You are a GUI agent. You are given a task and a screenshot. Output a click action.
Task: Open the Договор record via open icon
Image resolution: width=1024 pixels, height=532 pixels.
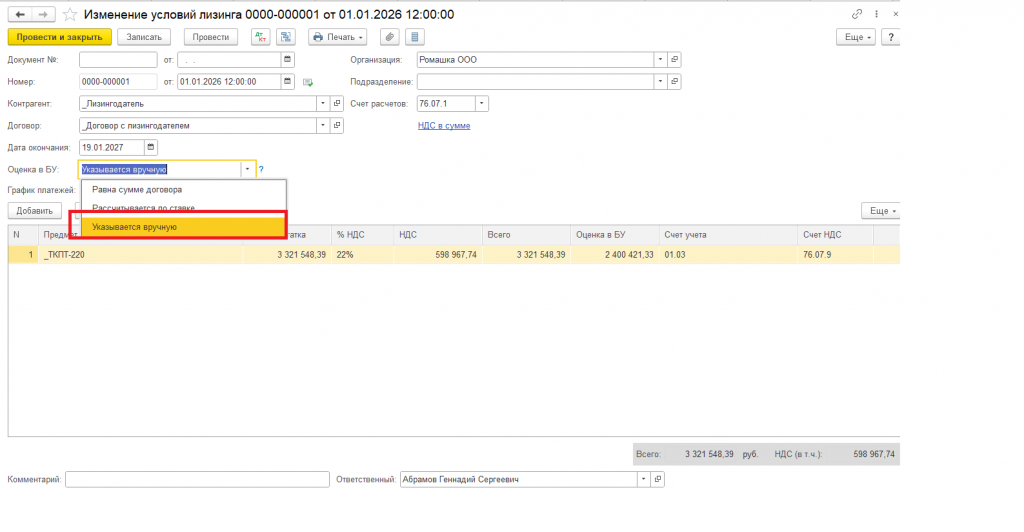tap(337, 125)
